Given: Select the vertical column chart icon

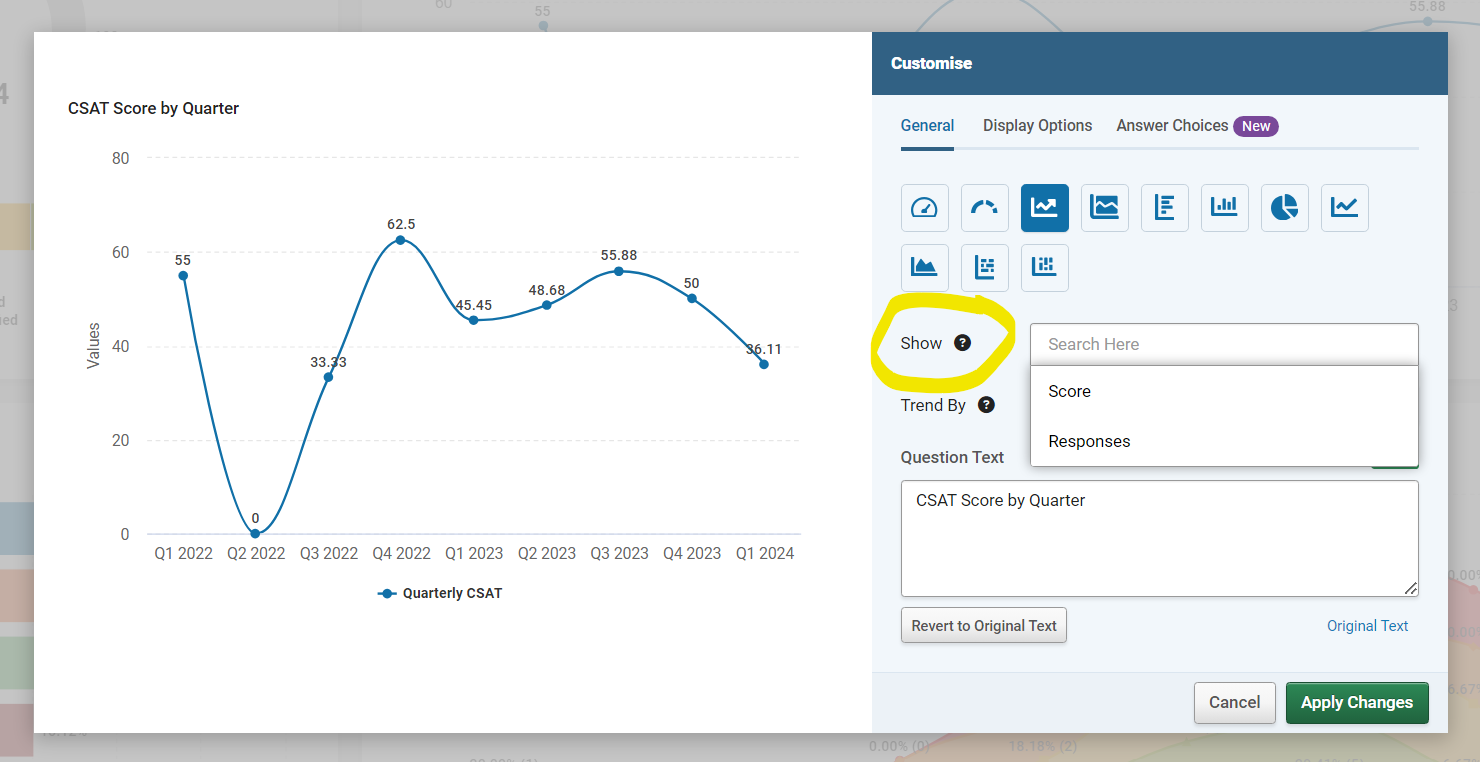Looking at the screenshot, I should coord(1224,207).
